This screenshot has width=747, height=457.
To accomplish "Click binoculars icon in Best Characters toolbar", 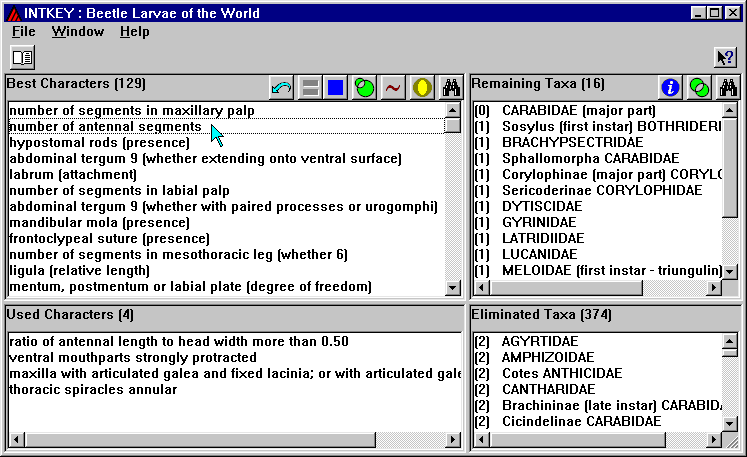I will [x=452, y=88].
